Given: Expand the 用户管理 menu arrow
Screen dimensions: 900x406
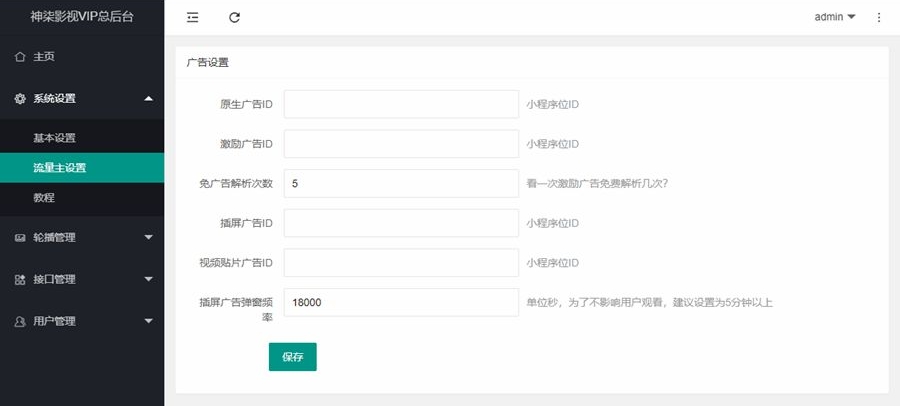Looking at the screenshot, I should (148, 322).
